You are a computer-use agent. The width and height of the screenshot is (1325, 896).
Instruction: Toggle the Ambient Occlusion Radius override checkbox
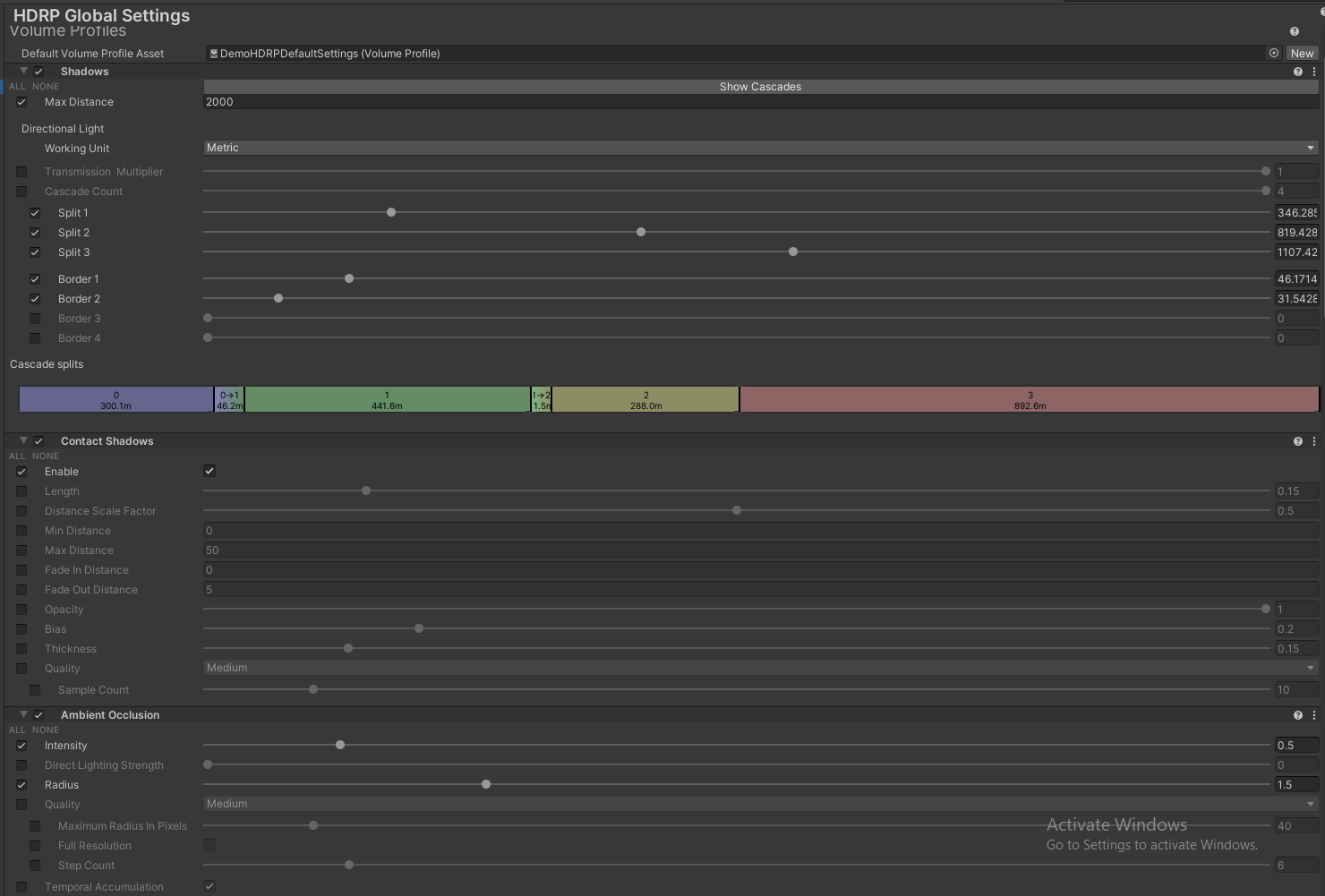[21, 785]
